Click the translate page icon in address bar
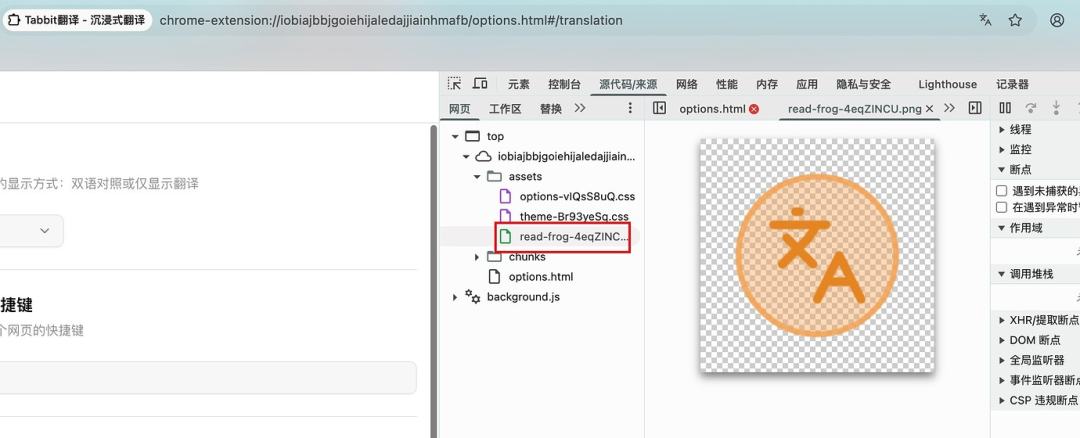Image resolution: width=1080 pixels, height=438 pixels. click(x=985, y=20)
